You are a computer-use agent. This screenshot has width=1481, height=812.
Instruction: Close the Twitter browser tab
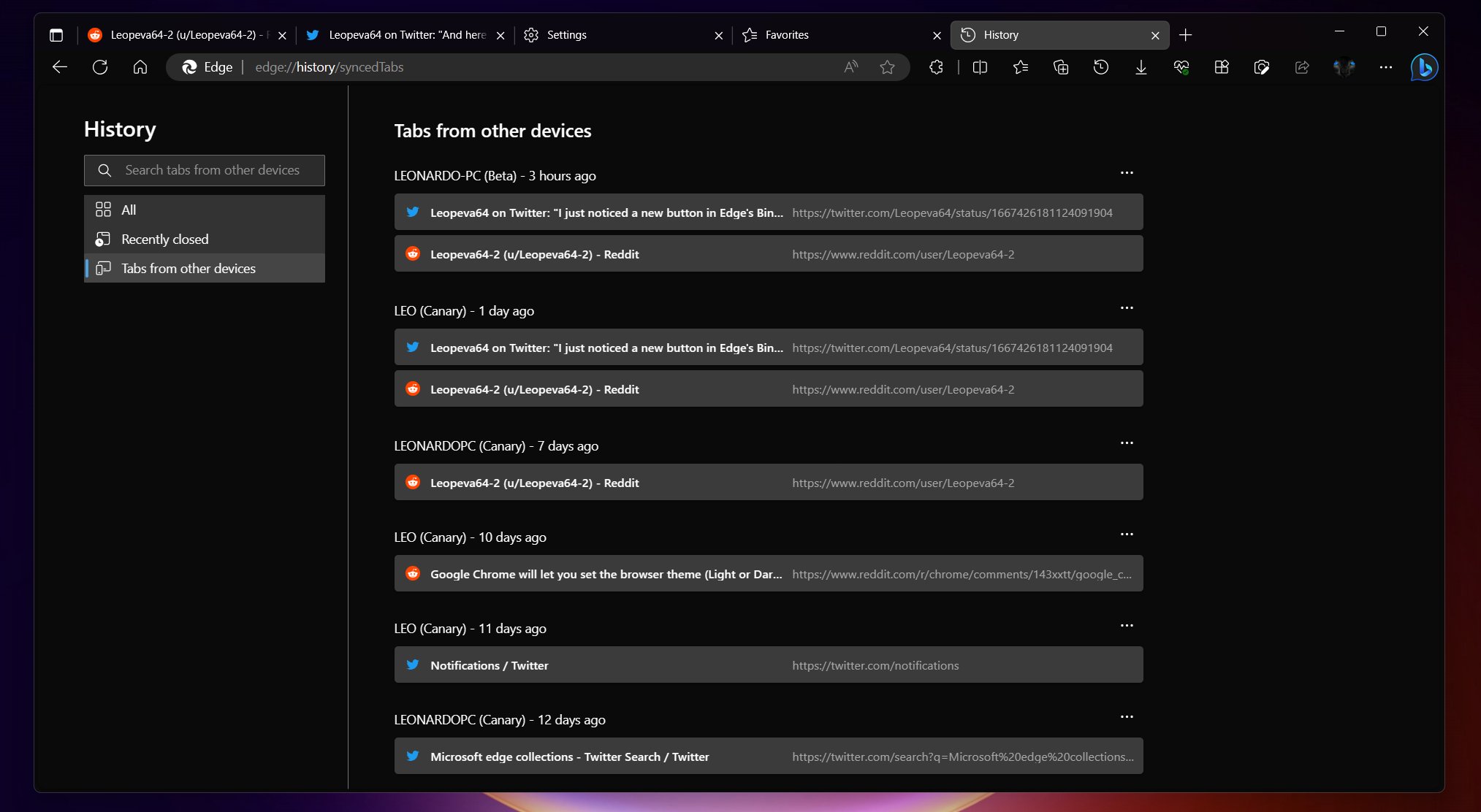[x=500, y=35]
